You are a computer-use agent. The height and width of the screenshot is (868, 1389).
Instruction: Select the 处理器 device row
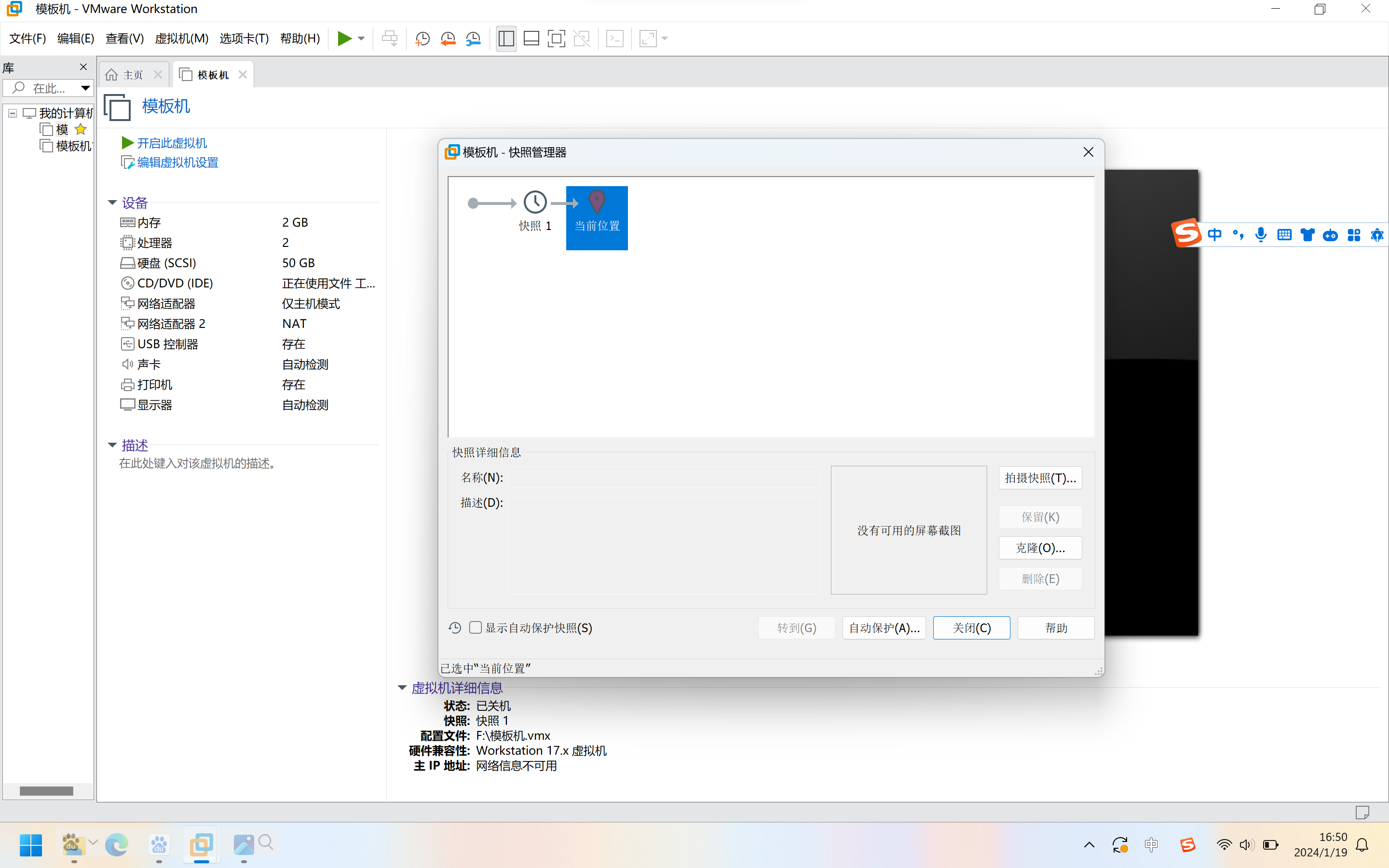click(248, 242)
